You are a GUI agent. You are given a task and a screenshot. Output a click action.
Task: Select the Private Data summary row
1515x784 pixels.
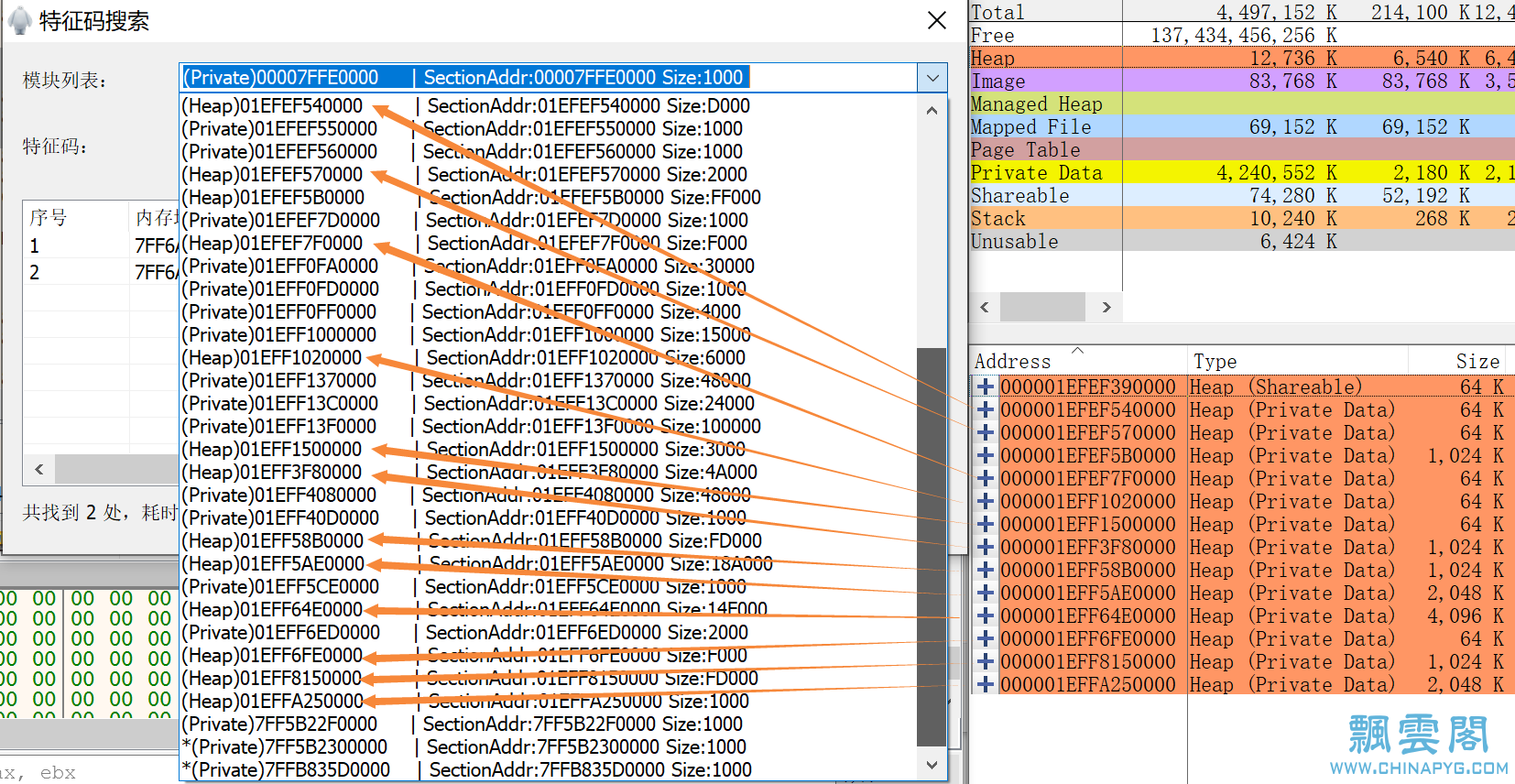tap(1242, 172)
